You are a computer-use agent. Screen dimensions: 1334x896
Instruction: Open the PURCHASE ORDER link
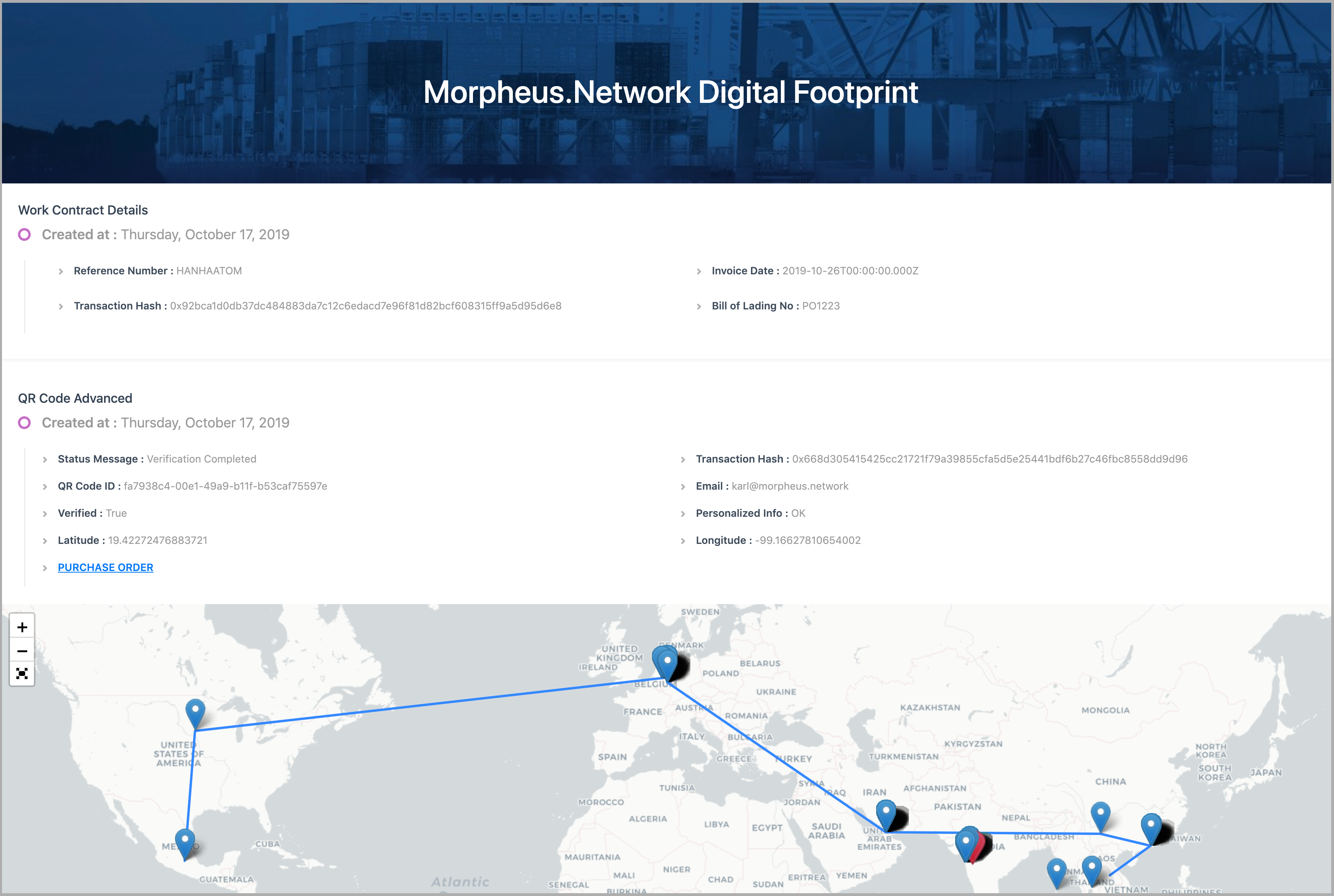click(x=105, y=567)
